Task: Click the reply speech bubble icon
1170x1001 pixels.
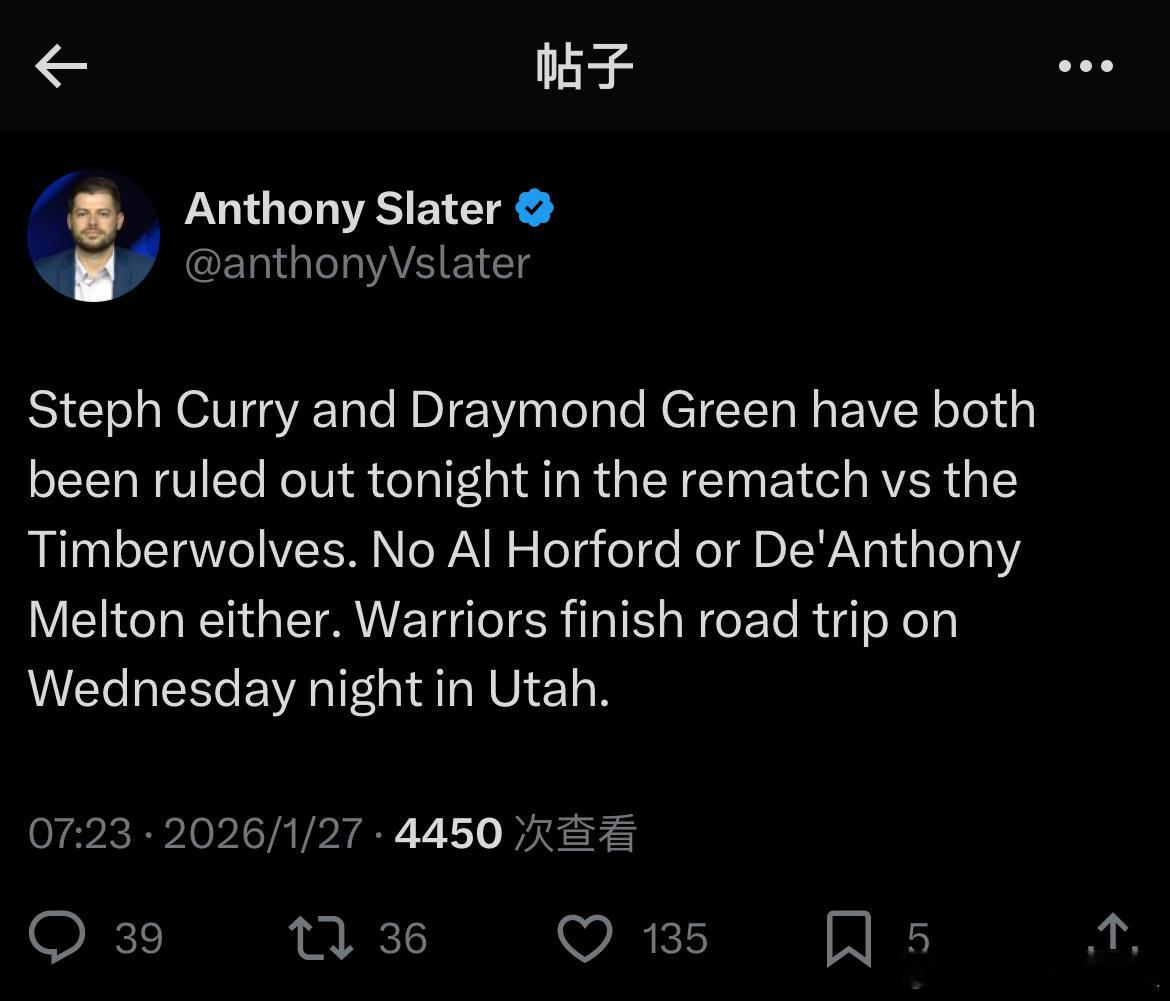Action: pos(57,938)
